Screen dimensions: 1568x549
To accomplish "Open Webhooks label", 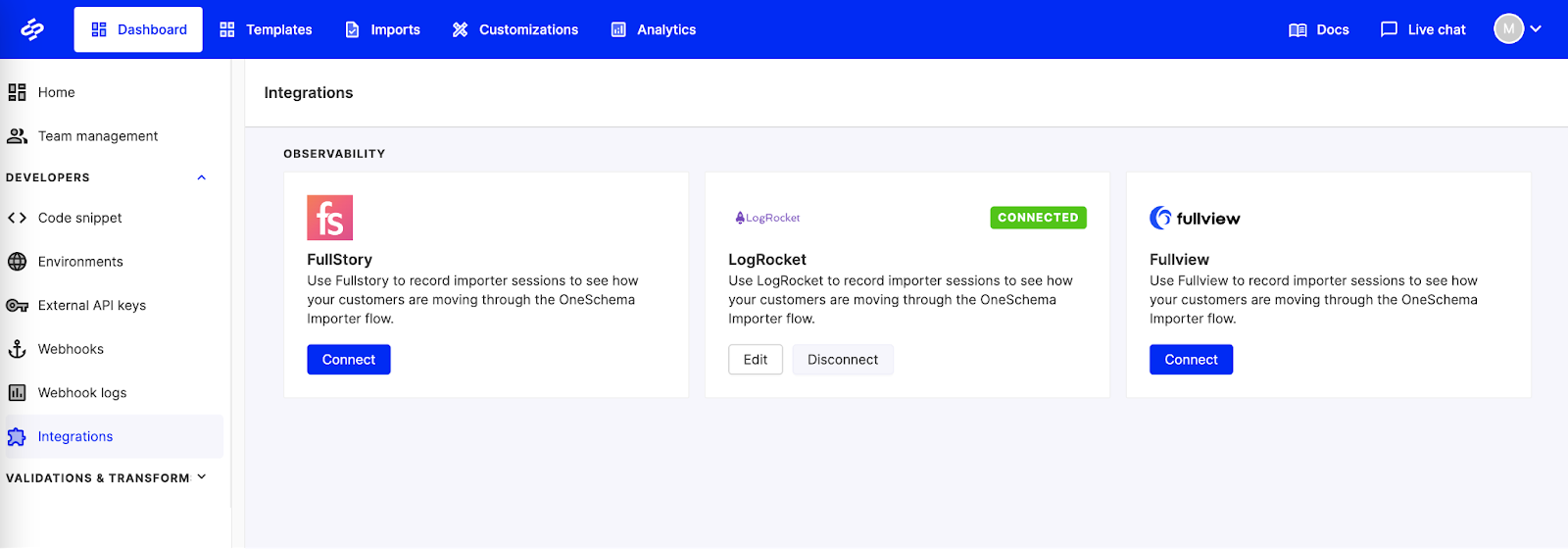I will point(71,349).
